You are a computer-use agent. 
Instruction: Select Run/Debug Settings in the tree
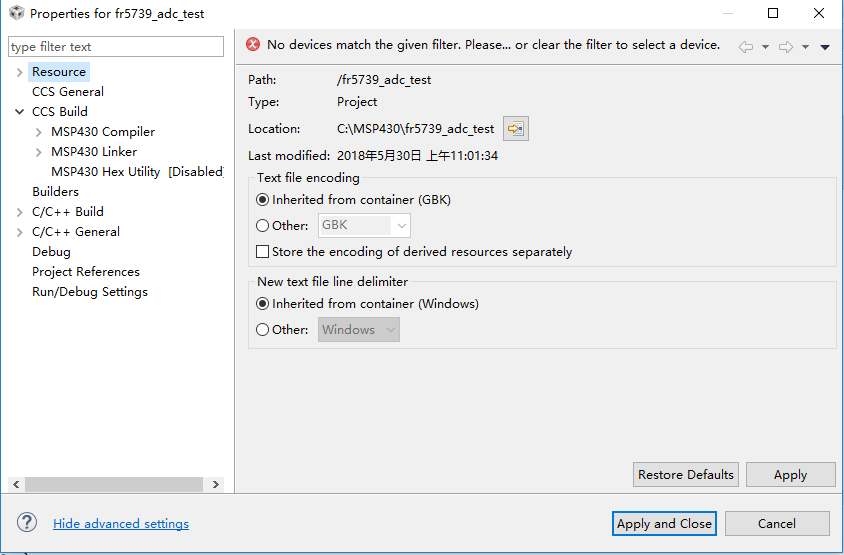click(x=90, y=292)
